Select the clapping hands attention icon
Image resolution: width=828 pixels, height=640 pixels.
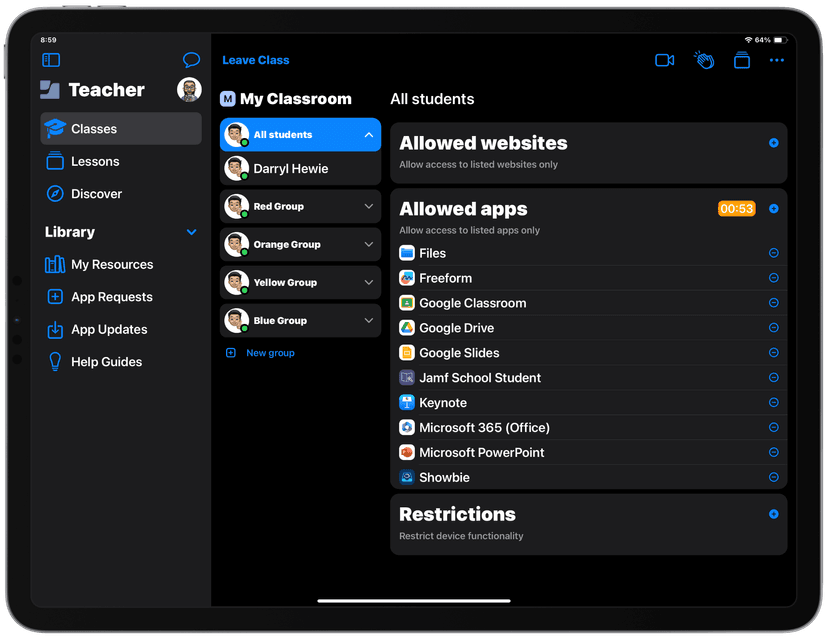(703, 60)
